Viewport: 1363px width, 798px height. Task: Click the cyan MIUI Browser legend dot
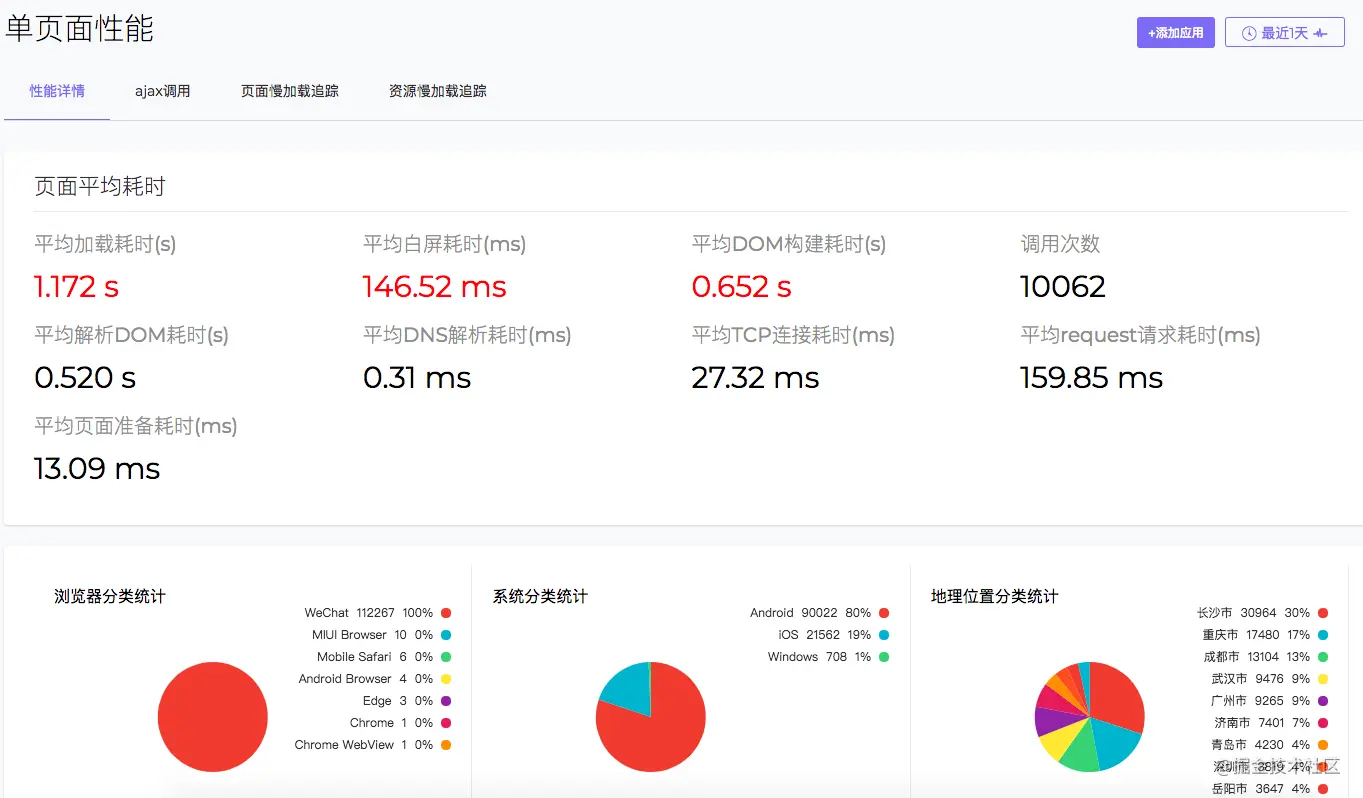pyautogui.click(x=446, y=635)
